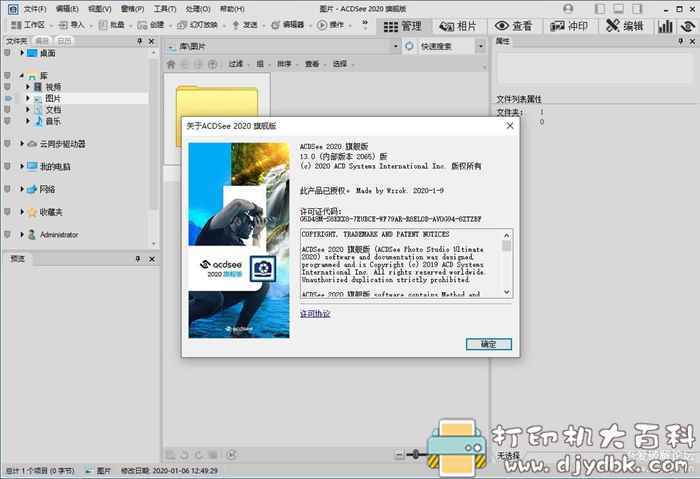
Task: Open the Quick Search options dropdown
Action: click(x=481, y=46)
